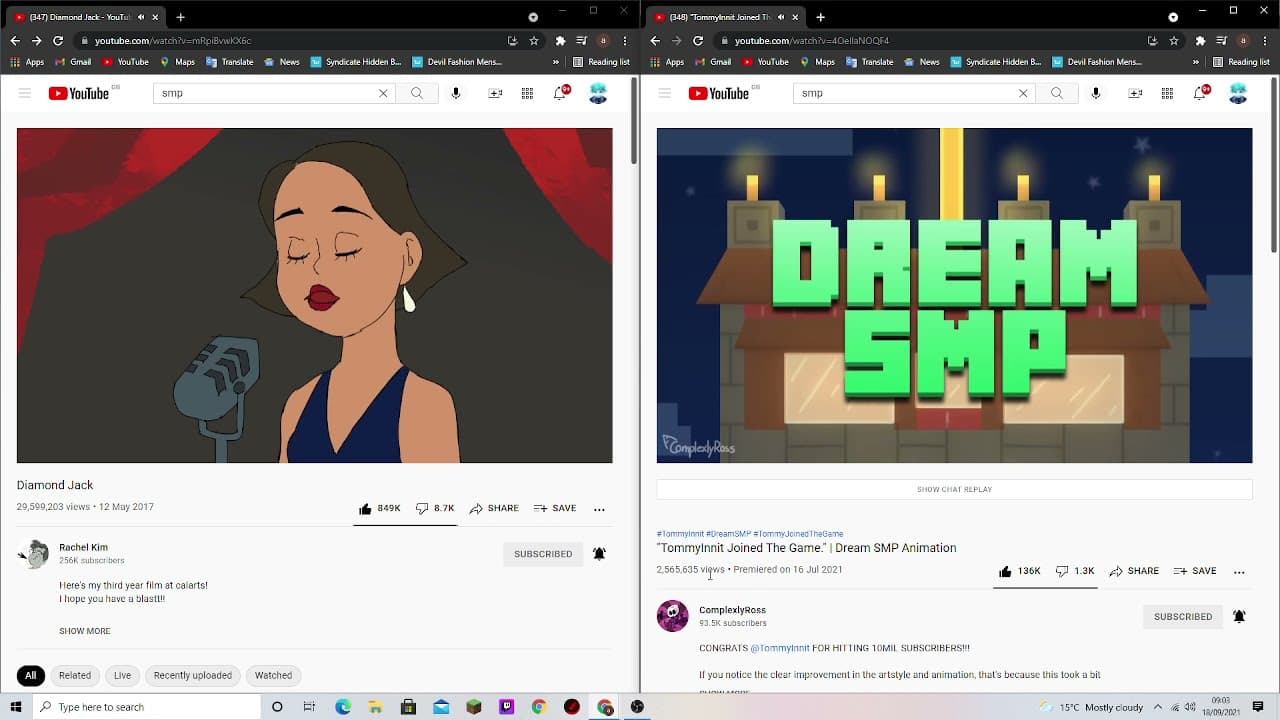The height and width of the screenshot is (720, 1280).
Task: Select the All filter chip
Action: 30,675
